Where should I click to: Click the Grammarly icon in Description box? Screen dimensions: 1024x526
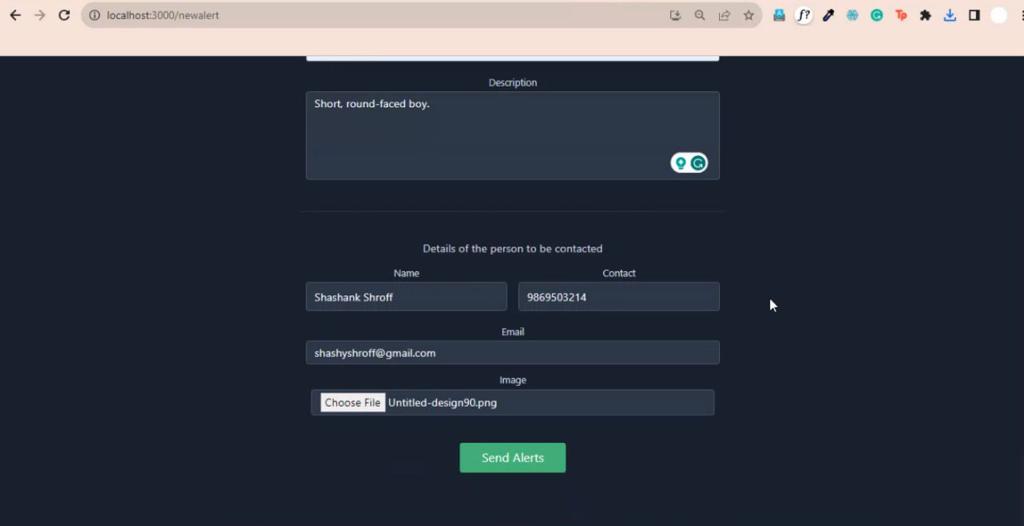698,163
